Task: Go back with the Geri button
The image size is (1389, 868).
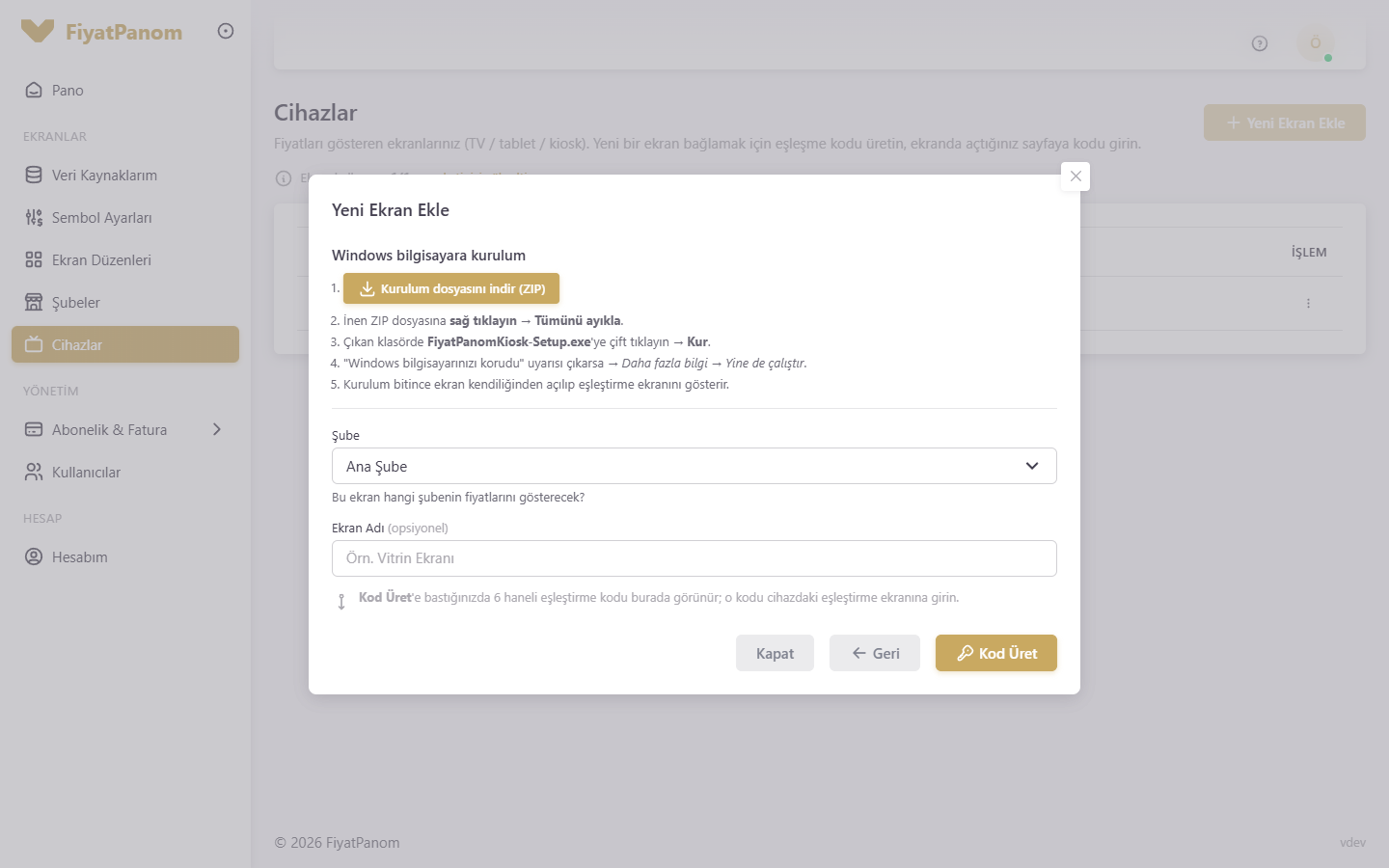Action: pos(875,653)
